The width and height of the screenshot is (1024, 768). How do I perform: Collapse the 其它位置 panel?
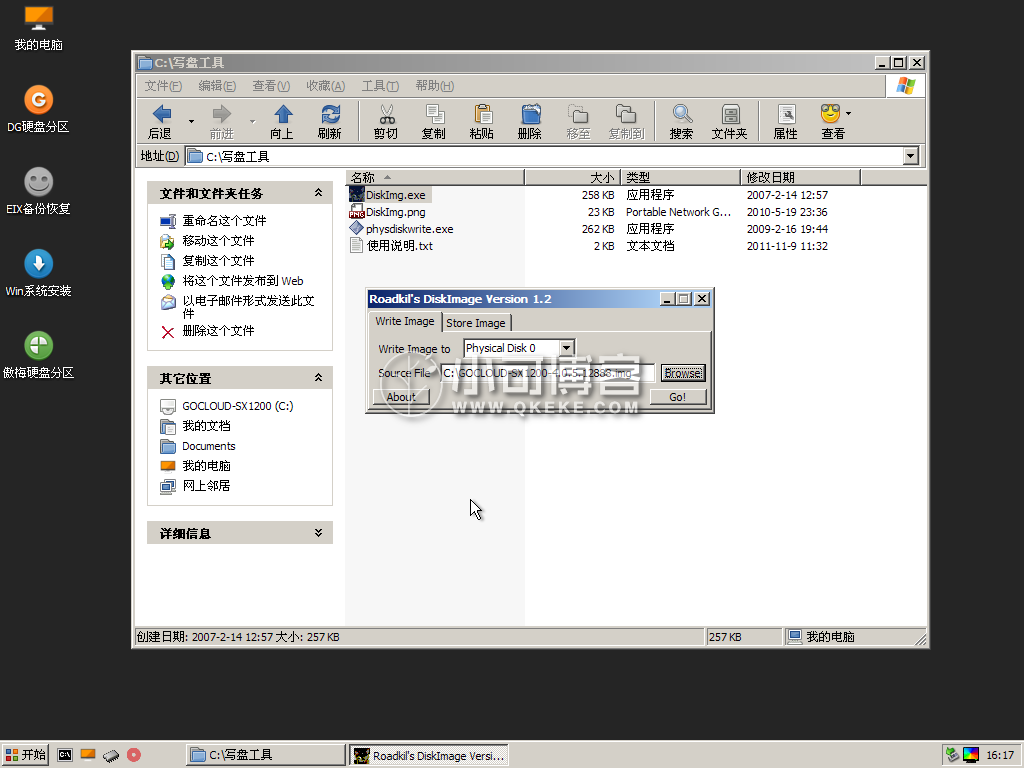coord(318,377)
